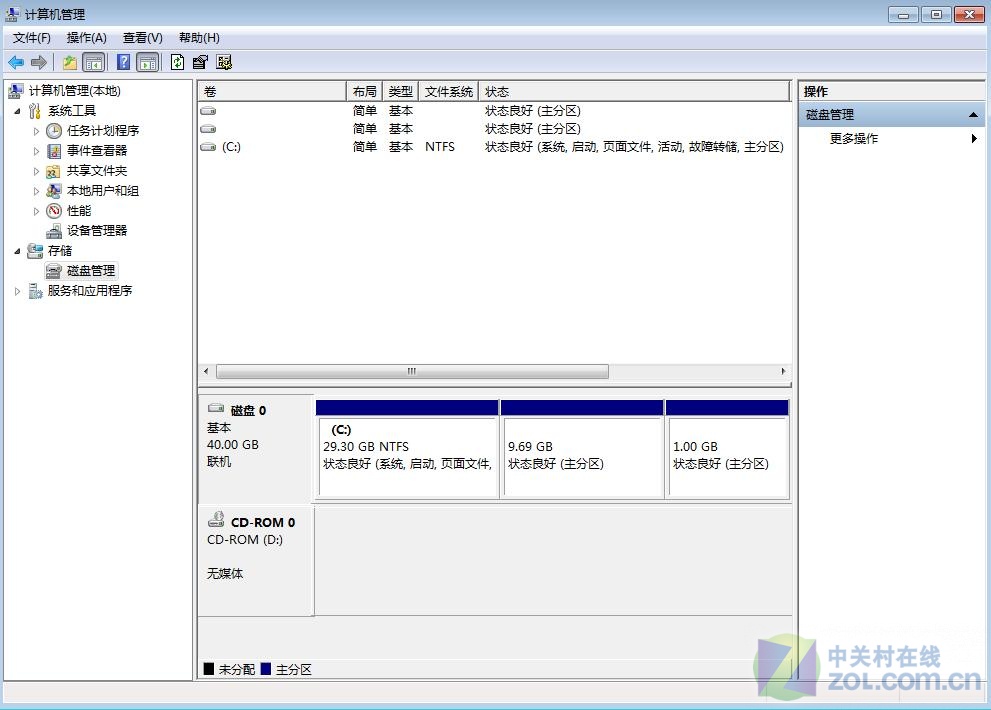Click the folder toolbar icon
Viewport: 991px width, 710px height.
69,61
